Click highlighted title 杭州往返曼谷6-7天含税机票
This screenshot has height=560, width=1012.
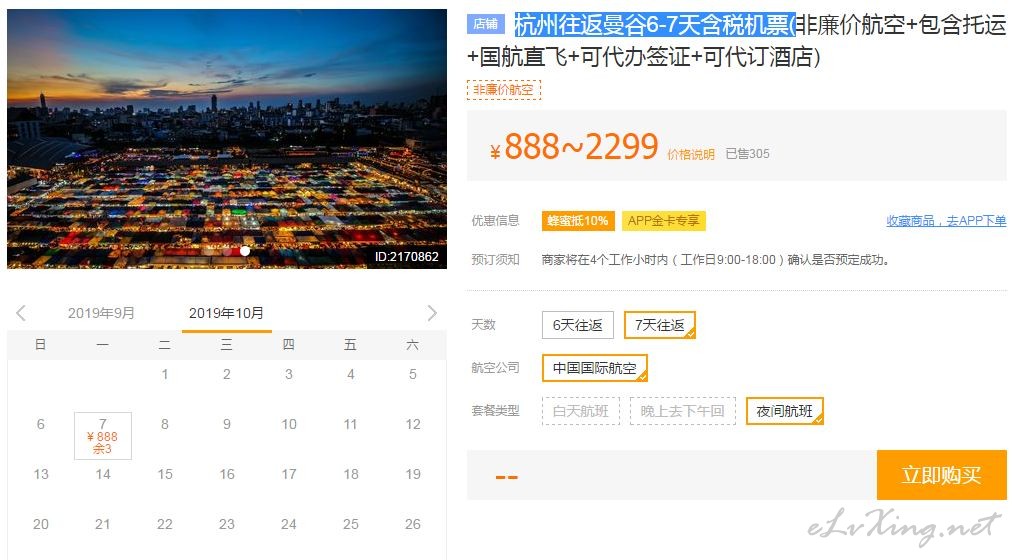(654, 25)
